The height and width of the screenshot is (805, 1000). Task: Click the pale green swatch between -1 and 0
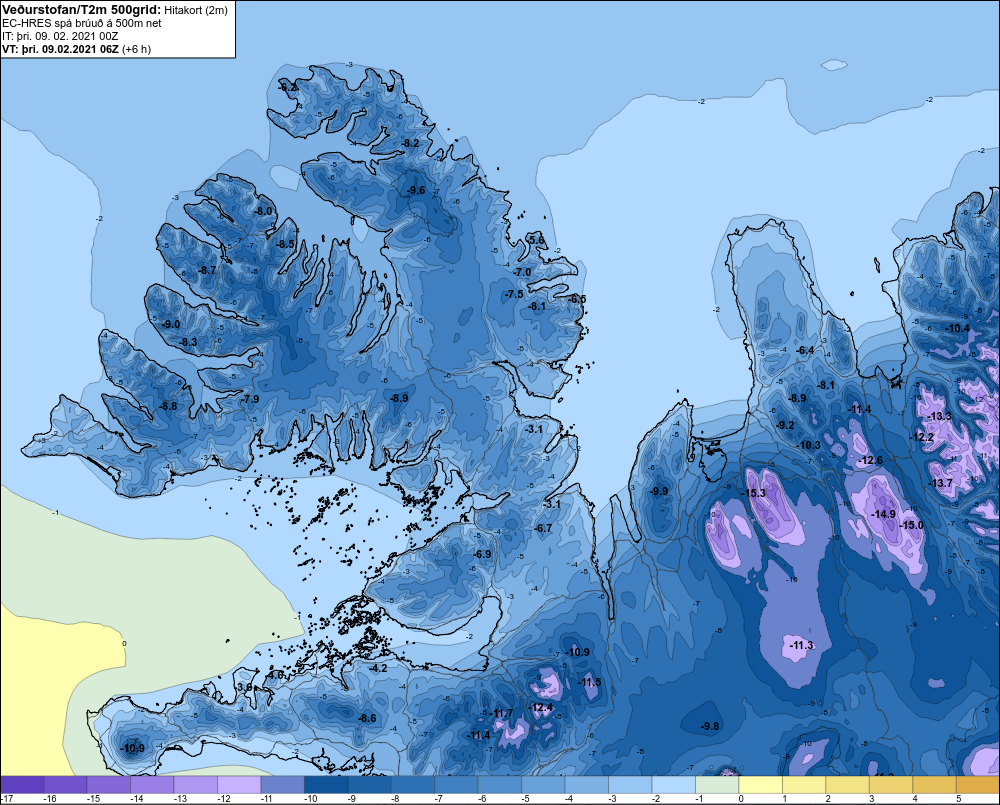click(x=717, y=785)
